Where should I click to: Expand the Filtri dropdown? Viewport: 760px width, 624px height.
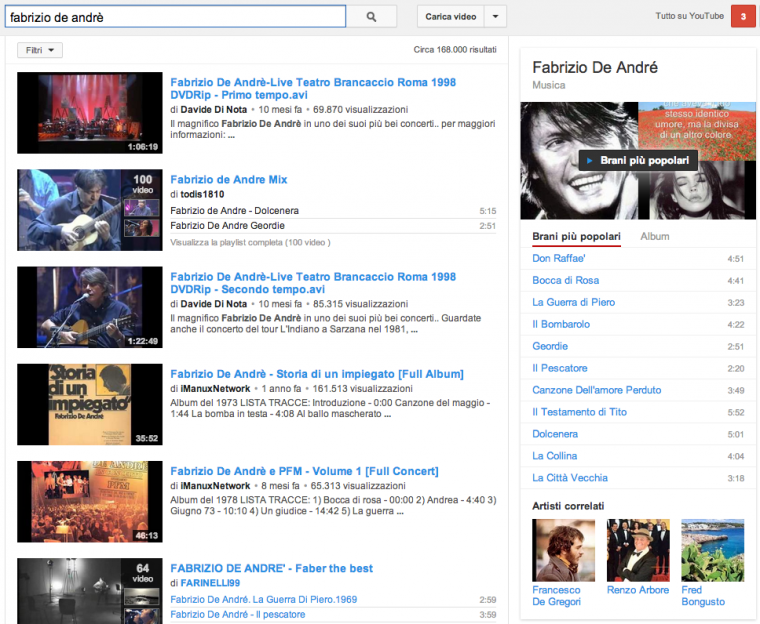[x=40, y=50]
